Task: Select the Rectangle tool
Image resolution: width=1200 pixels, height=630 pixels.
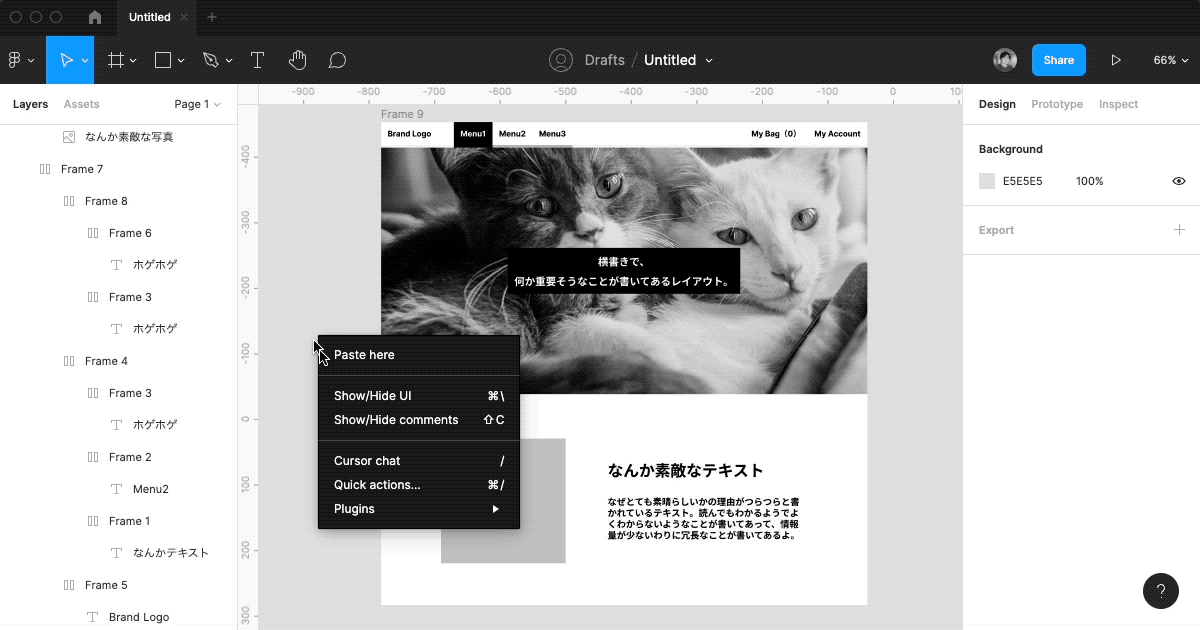Action: coord(163,60)
